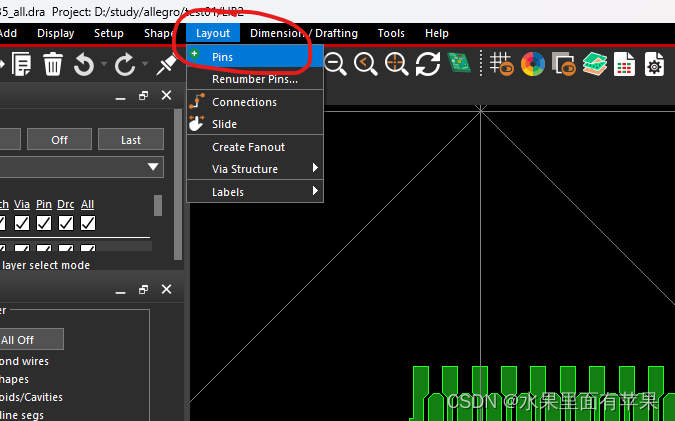
Task: Click the pushpin icon in toolbar
Action: [x=166, y=65]
